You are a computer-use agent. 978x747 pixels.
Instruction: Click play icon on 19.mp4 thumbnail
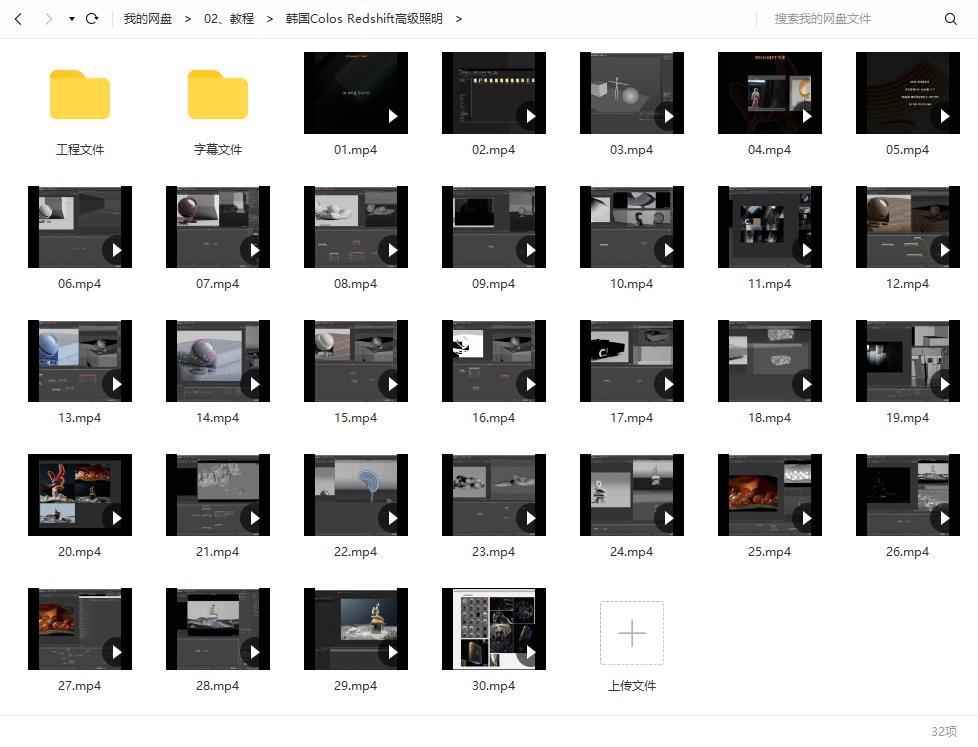[x=944, y=384]
